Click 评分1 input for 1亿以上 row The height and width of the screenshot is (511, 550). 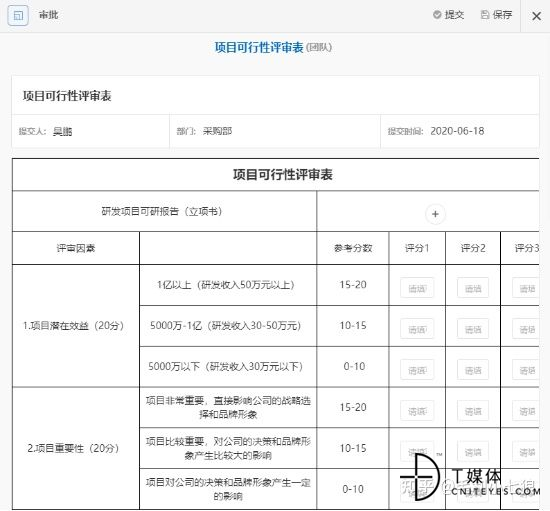pos(417,288)
